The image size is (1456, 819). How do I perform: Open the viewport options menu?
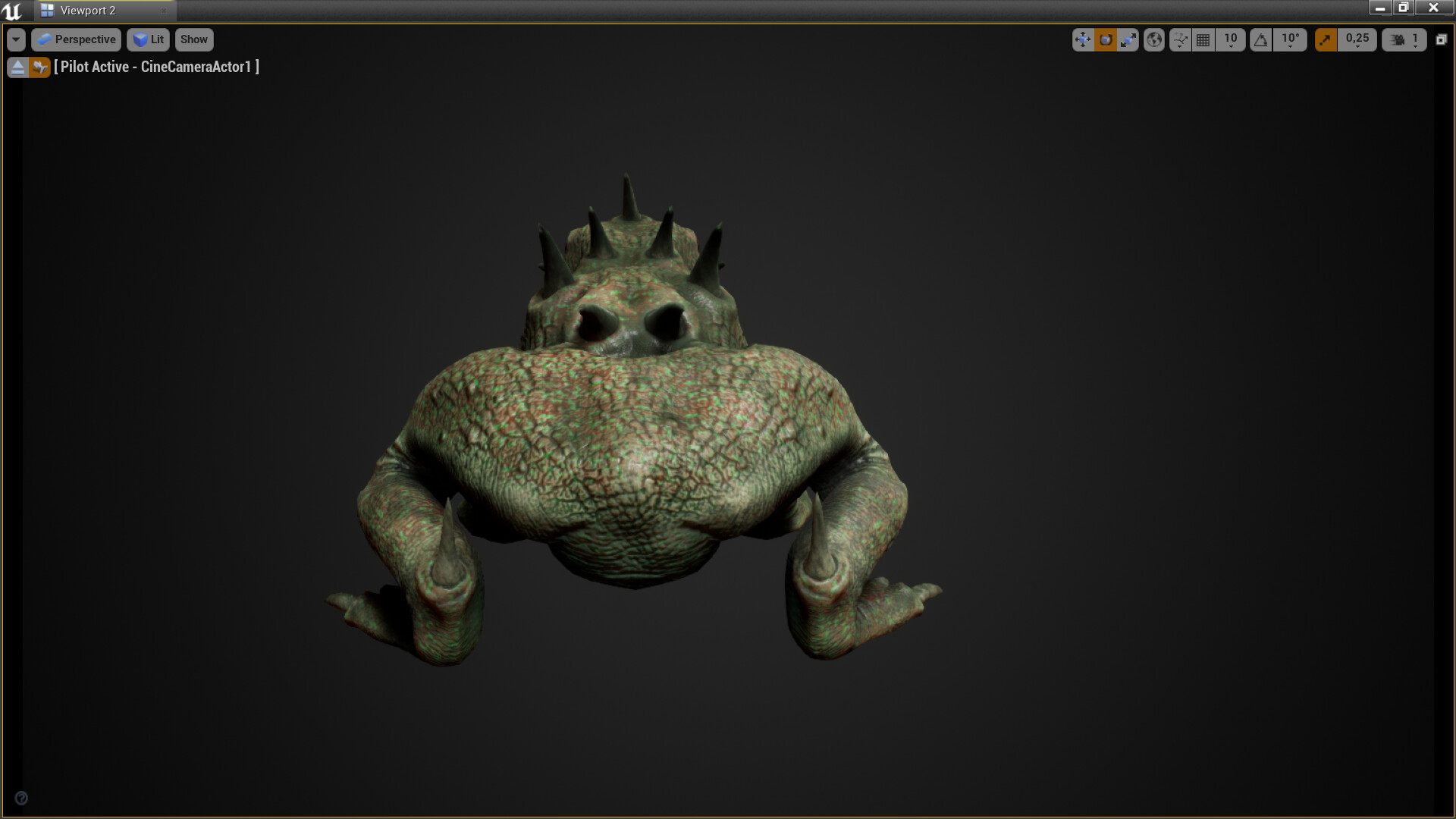pyautogui.click(x=15, y=39)
